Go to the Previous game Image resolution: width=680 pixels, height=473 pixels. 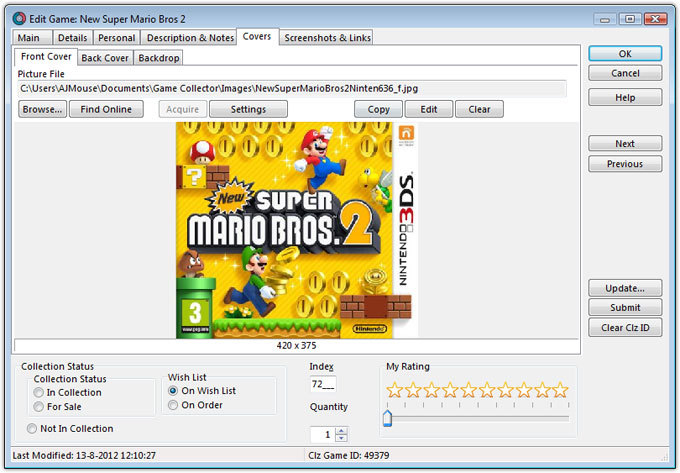625,164
